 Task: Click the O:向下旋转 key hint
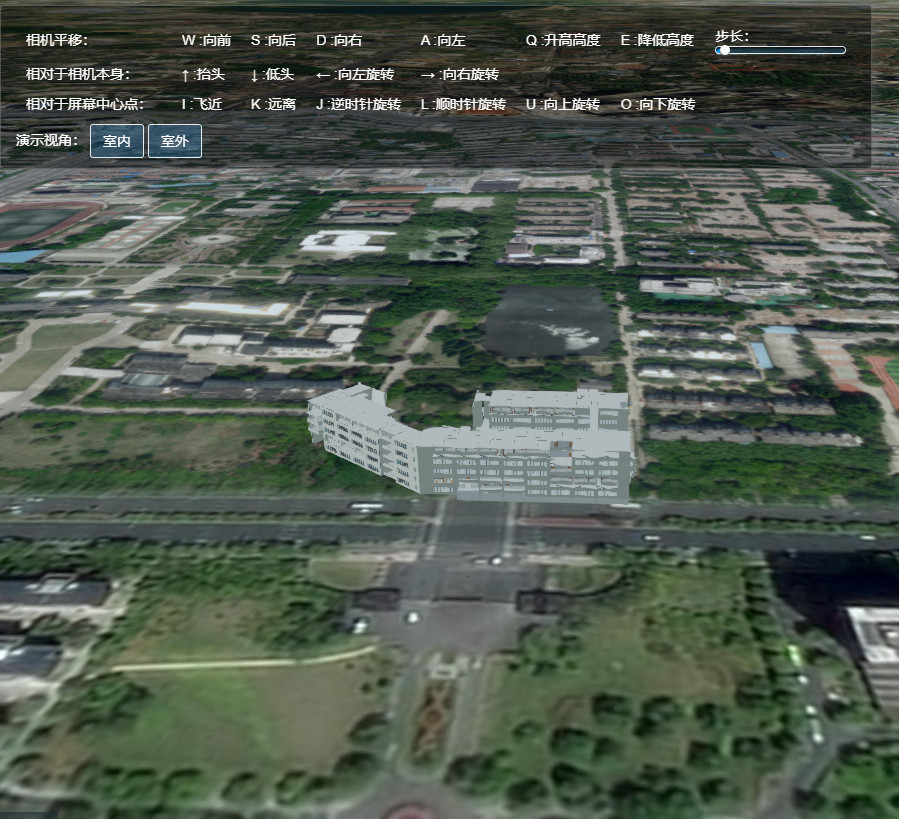657,104
